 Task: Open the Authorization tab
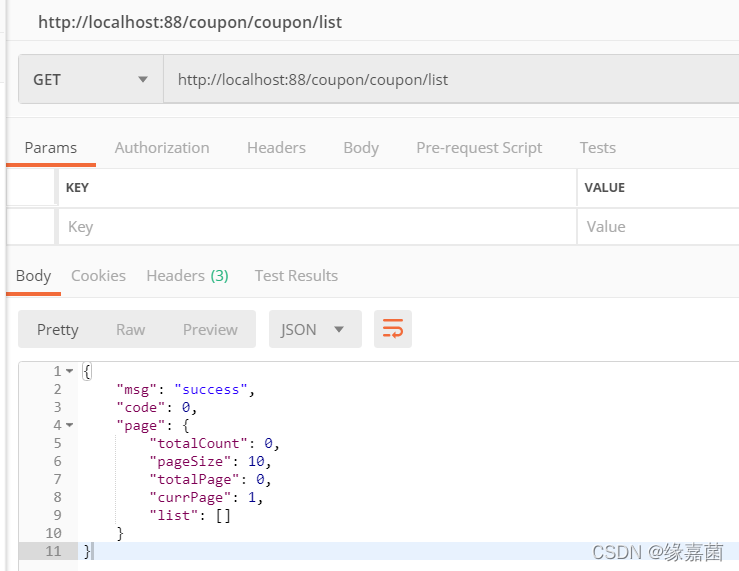(x=162, y=148)
